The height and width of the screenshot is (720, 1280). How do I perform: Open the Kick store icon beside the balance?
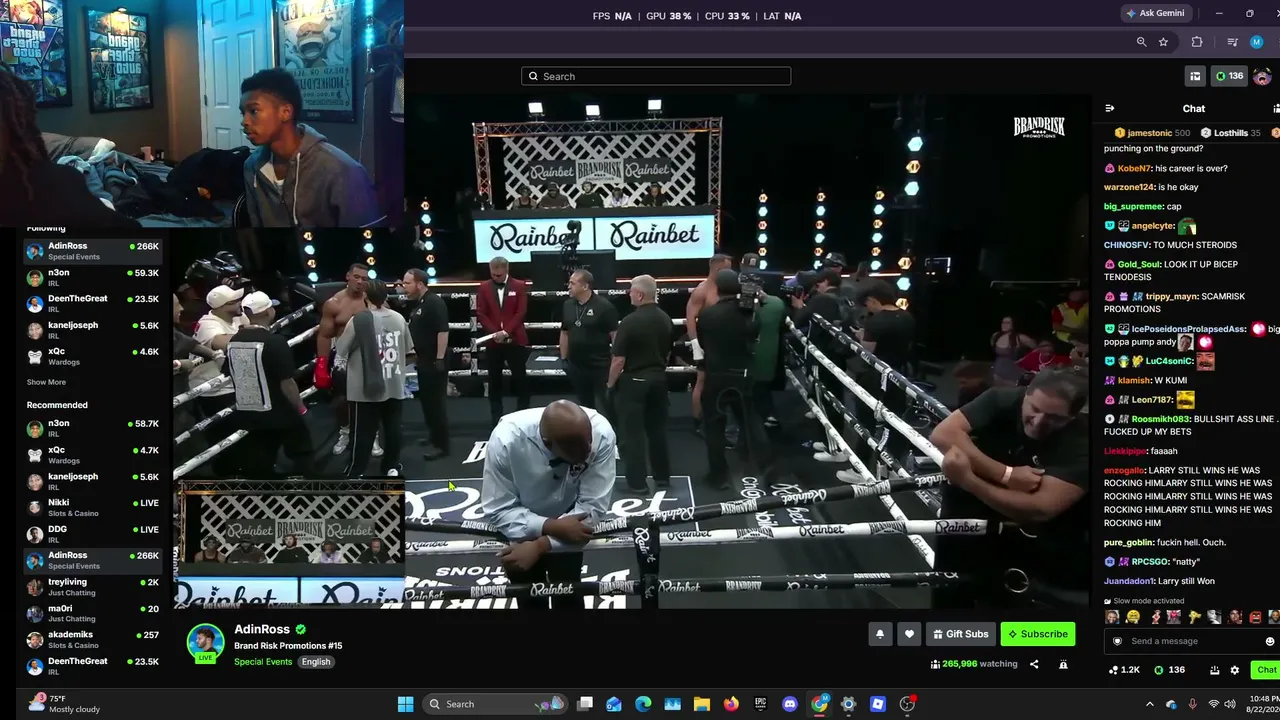coord(1195,76)
